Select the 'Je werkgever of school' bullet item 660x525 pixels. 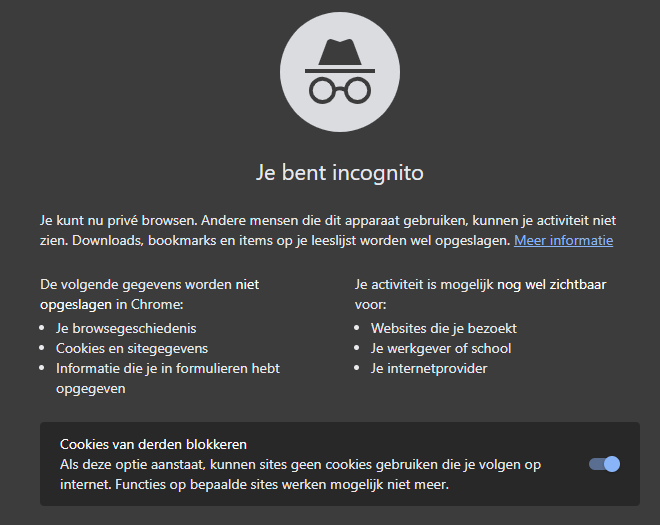441,348
